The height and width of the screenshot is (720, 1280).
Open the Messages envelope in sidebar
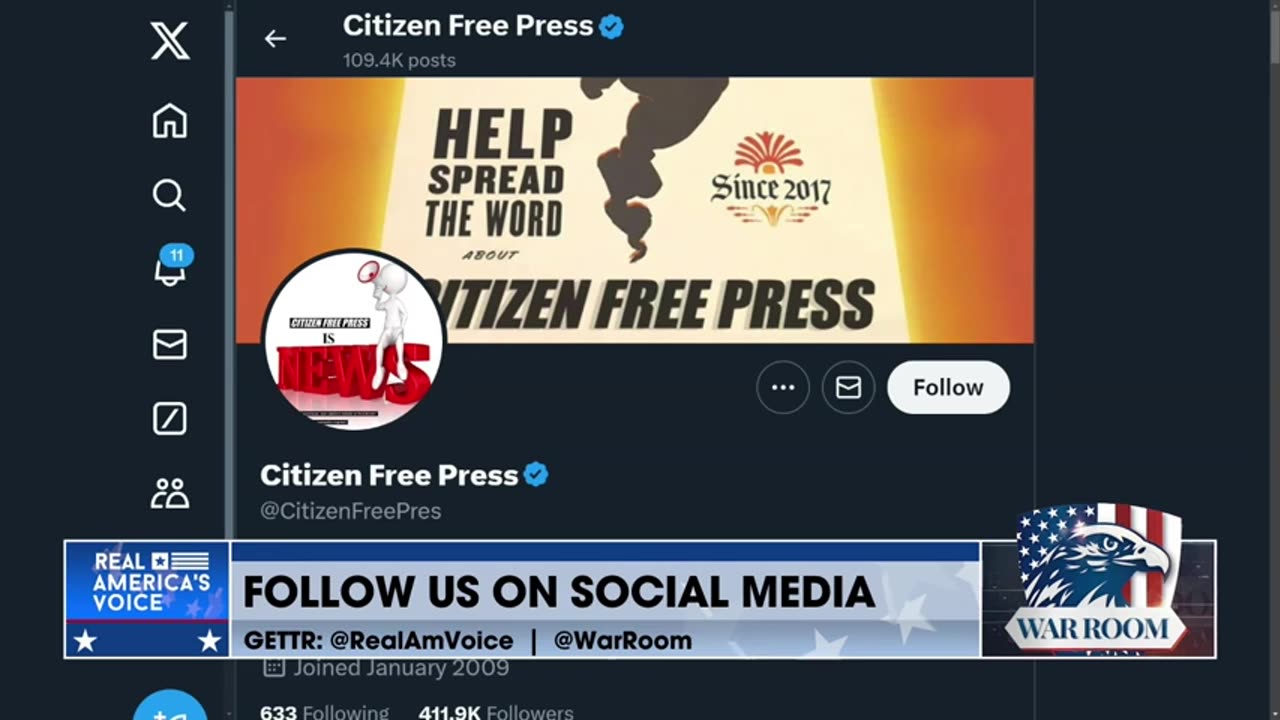tap(169, 344)
